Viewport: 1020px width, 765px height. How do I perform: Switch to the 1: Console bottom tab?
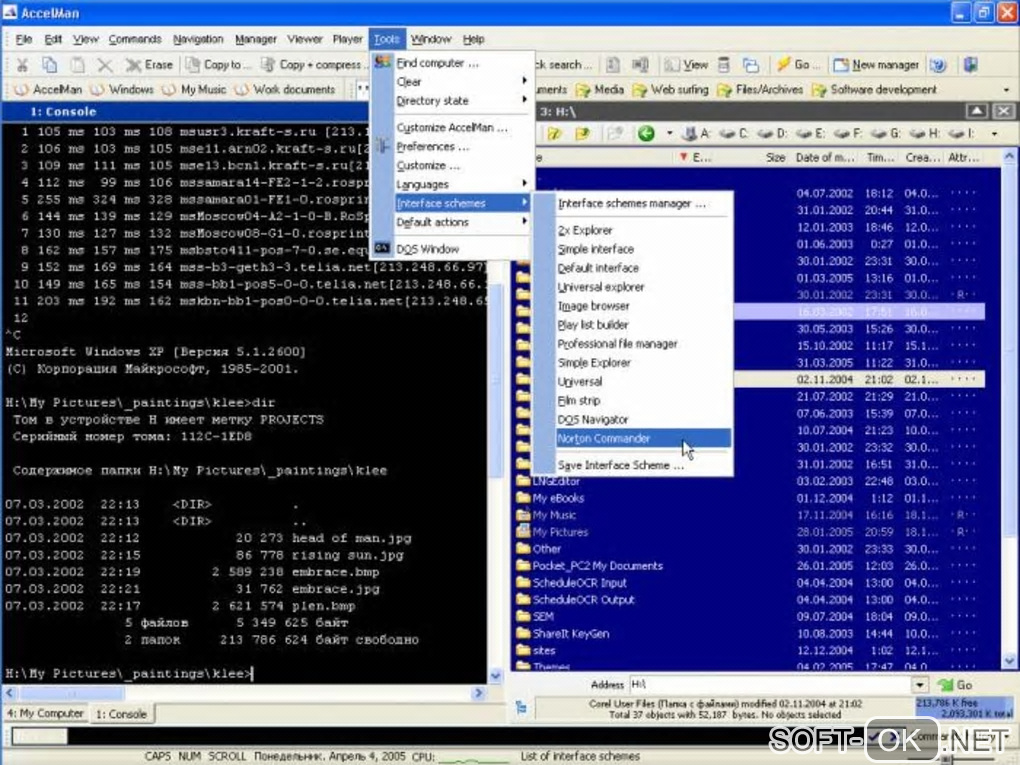pyautogui.click(x=122, y=714)
